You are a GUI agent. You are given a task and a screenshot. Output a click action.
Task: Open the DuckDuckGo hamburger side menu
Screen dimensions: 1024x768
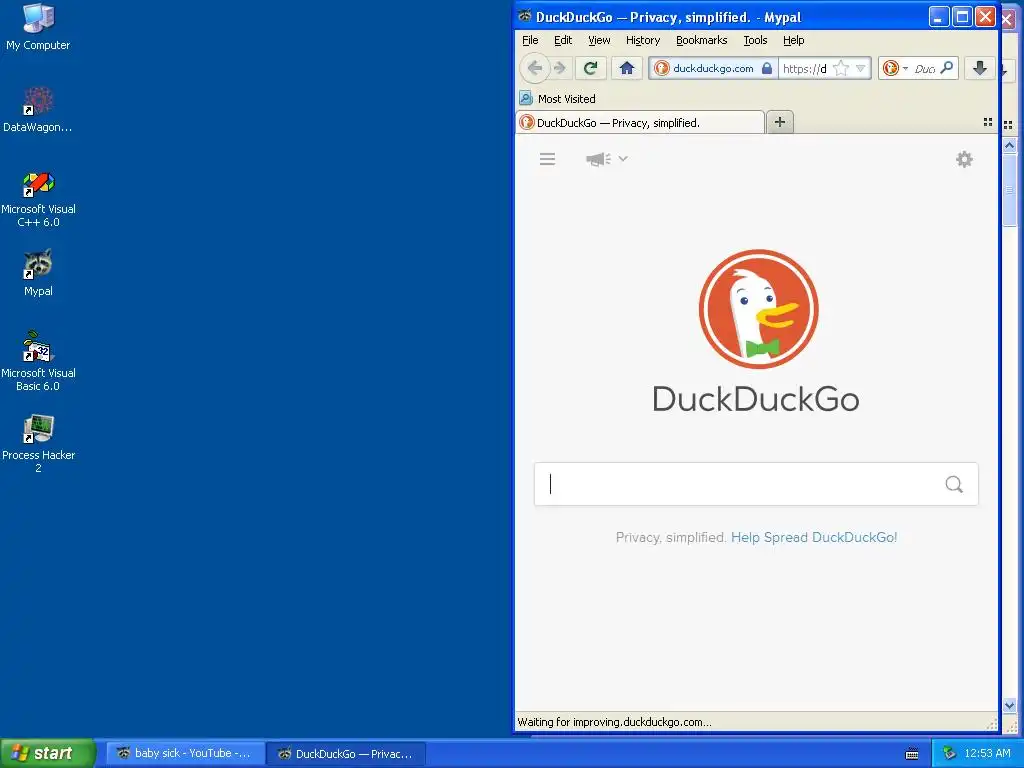click(x=547, y=159)
